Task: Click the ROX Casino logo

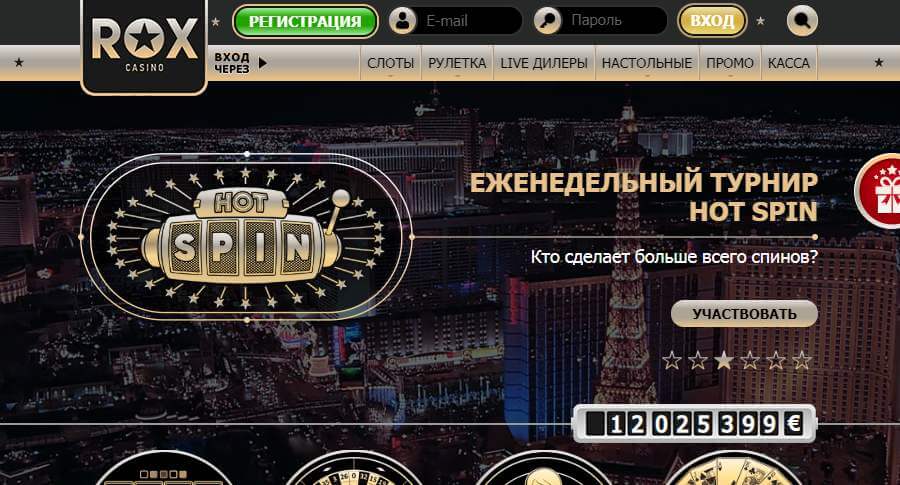Action: coord(144,46)
